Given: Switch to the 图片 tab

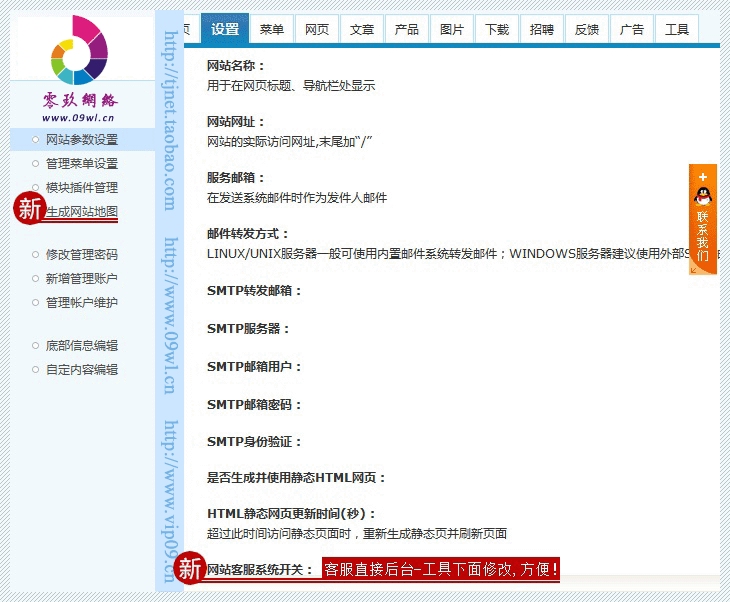Looking at the screenshot, I should (452, 29).
